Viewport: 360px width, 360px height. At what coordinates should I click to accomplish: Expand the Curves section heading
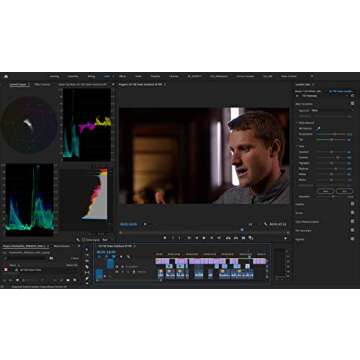click(299, 213)
